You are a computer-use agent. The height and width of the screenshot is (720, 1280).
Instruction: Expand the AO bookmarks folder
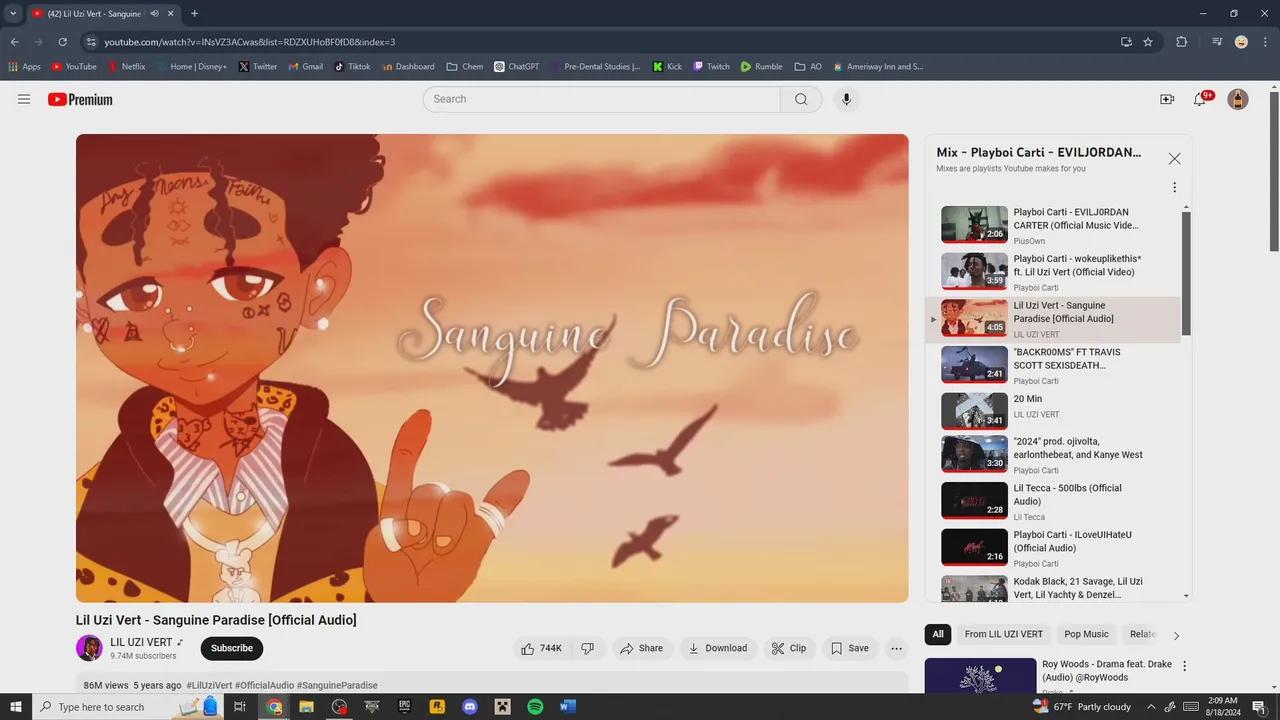(x=808, y=67)
